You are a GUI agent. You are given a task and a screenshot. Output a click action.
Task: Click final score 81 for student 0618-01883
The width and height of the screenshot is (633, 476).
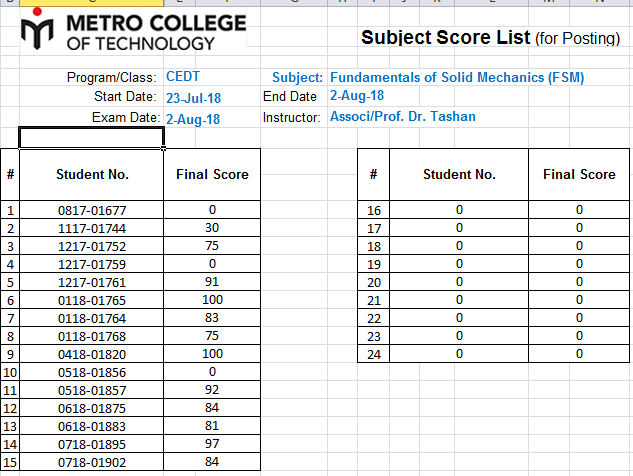click(212, 426)
